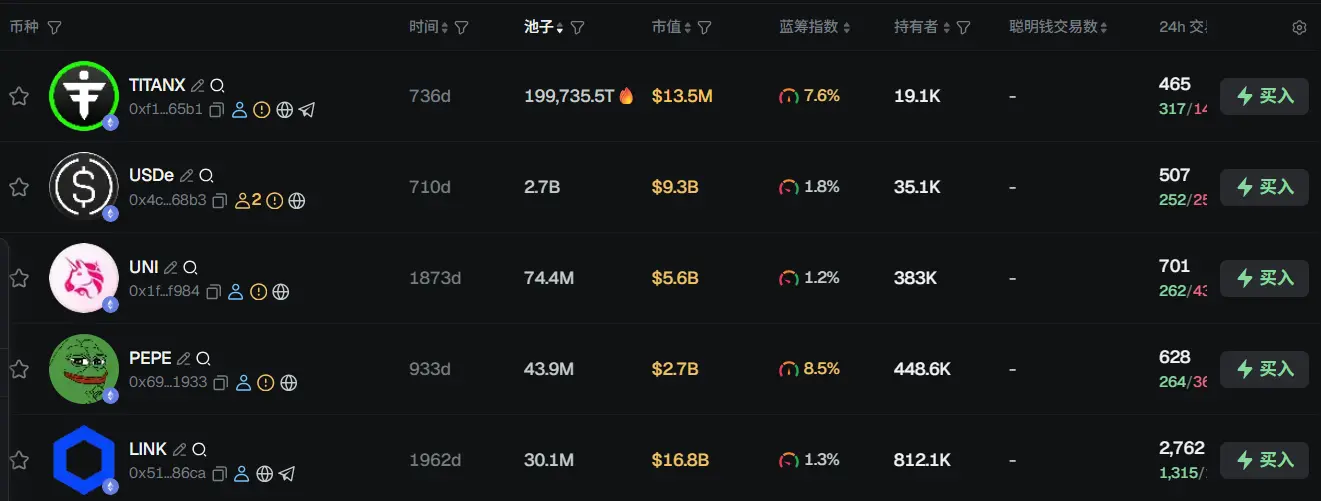
Task: Click 买入 button for USDe
Action: tap(1264, 187)
